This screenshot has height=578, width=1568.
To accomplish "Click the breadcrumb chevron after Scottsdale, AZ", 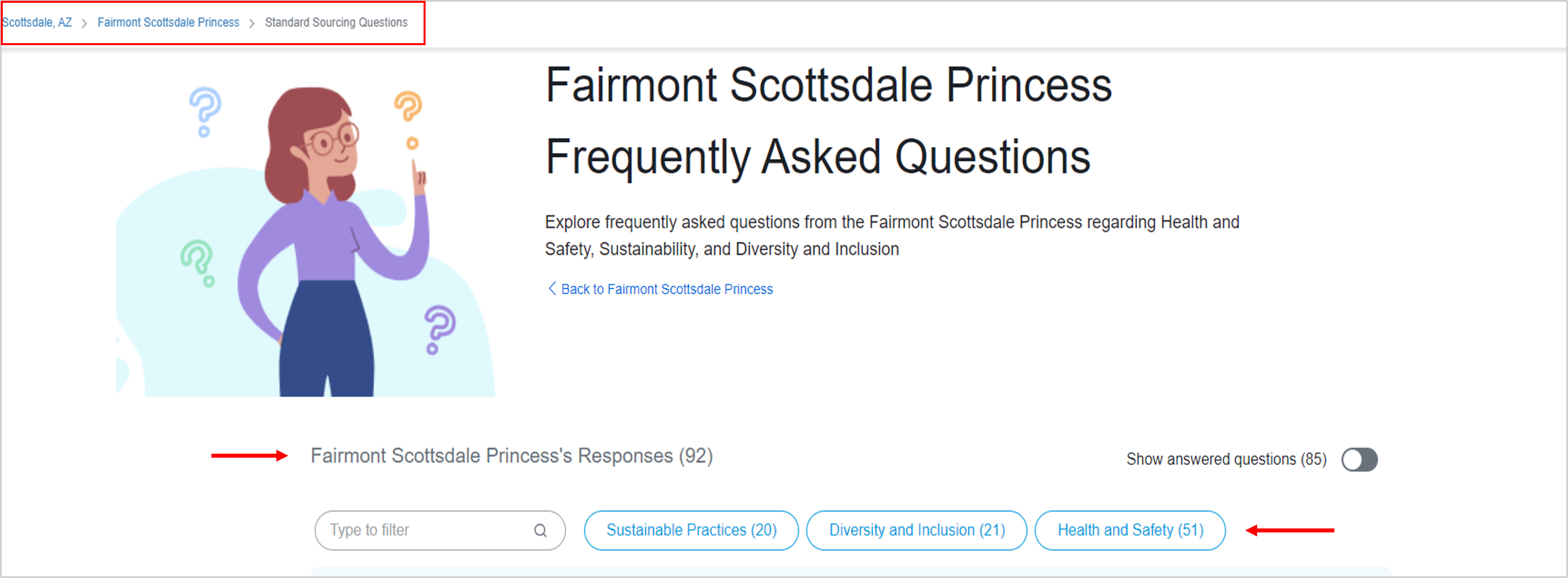I will [x=84, y=23].
